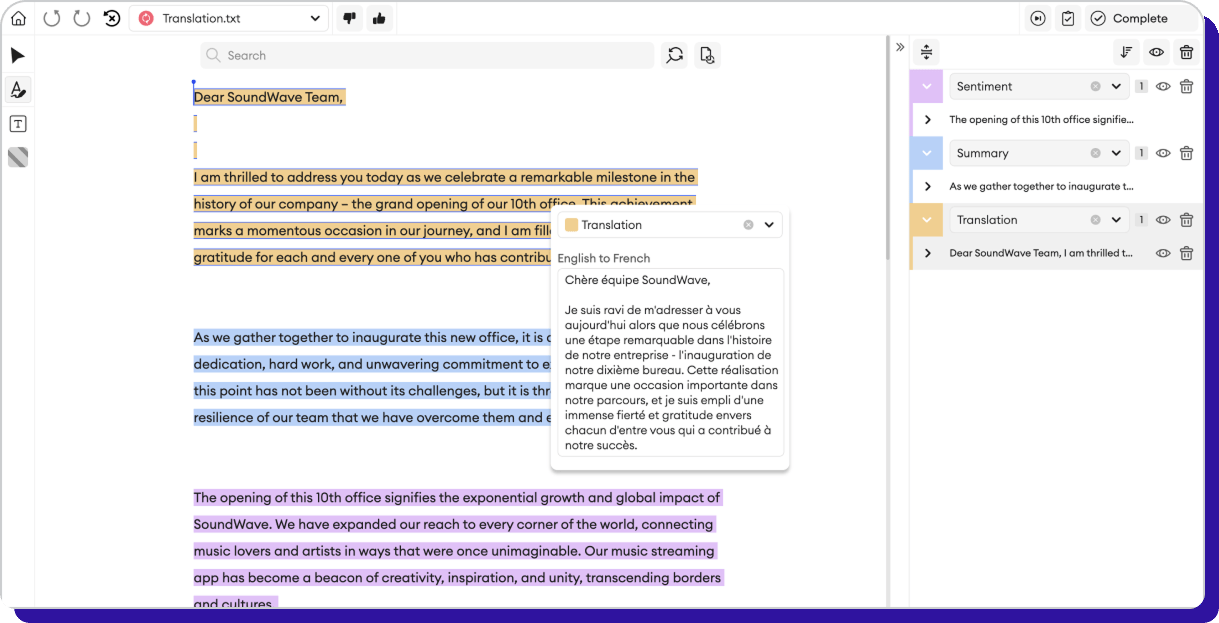Image resolution: width=1219 pixels, height=623 pixels.
Task: Click the search replace refresh icon
Action: click(675, 55)
